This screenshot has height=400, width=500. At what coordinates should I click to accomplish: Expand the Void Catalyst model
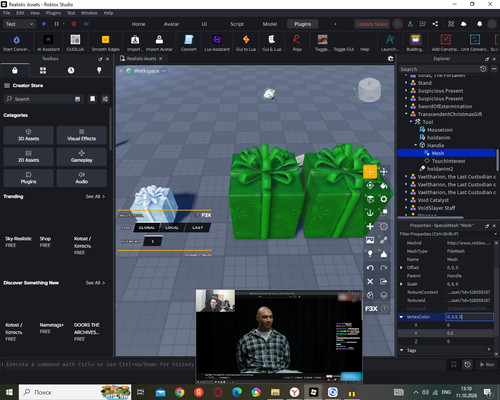406,200
